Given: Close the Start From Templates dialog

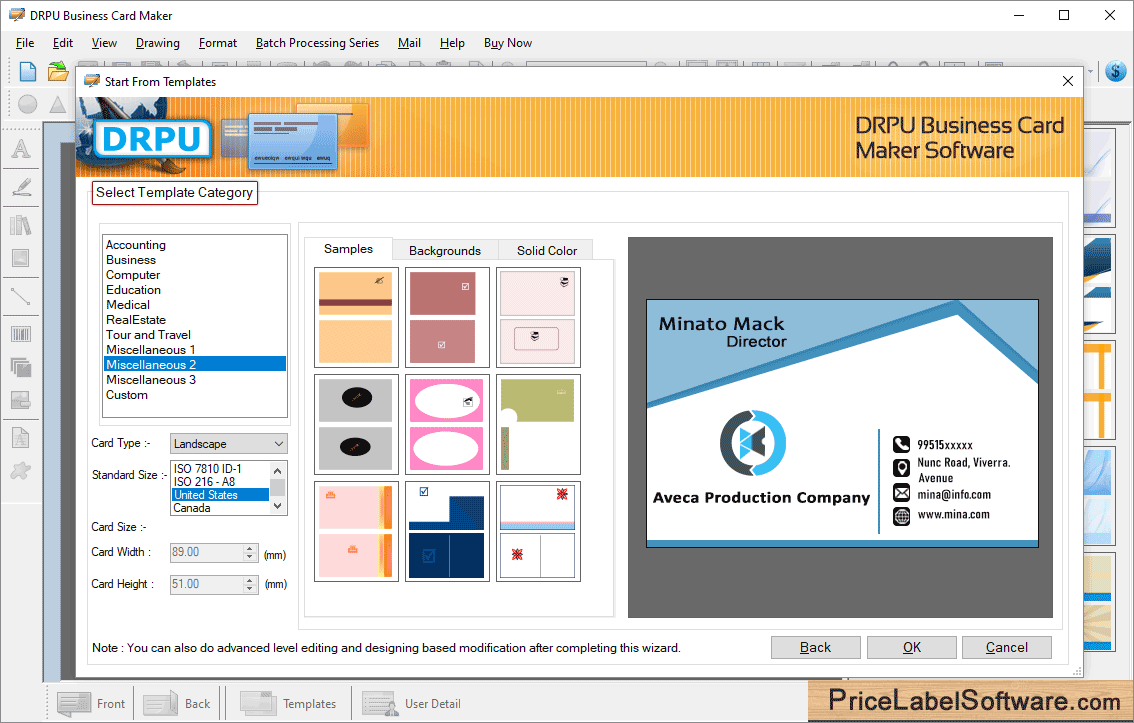Looking at the screenshot, I should (x=1067, y=81).
